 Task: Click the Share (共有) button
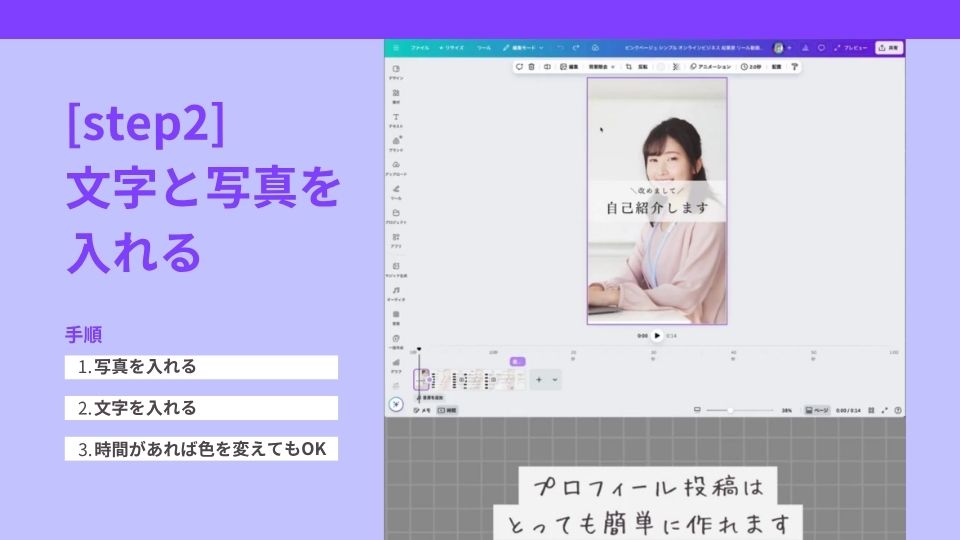[x=888, y=47]
